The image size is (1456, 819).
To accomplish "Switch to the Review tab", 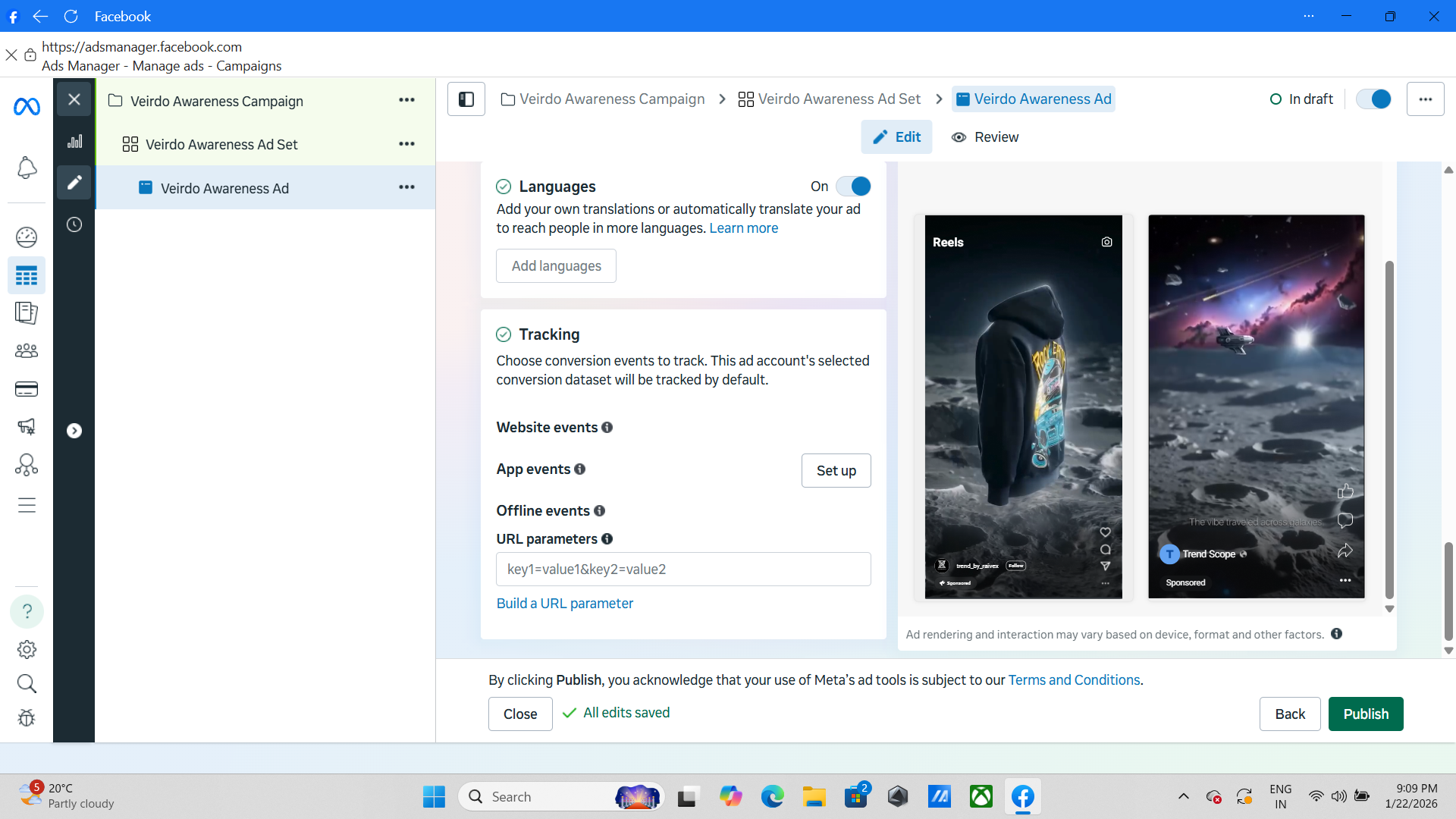I will click(985, 137).
